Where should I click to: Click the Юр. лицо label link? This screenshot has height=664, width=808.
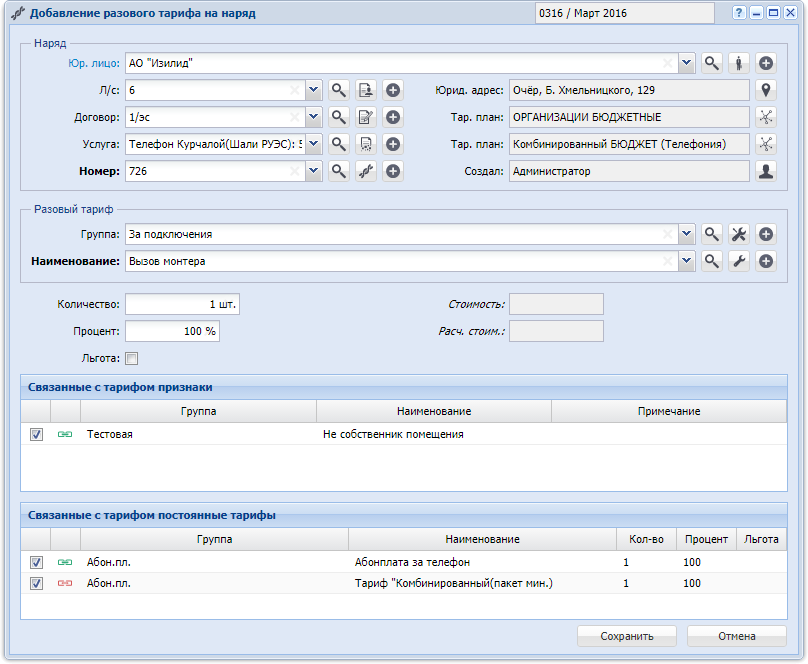point(94,63)
